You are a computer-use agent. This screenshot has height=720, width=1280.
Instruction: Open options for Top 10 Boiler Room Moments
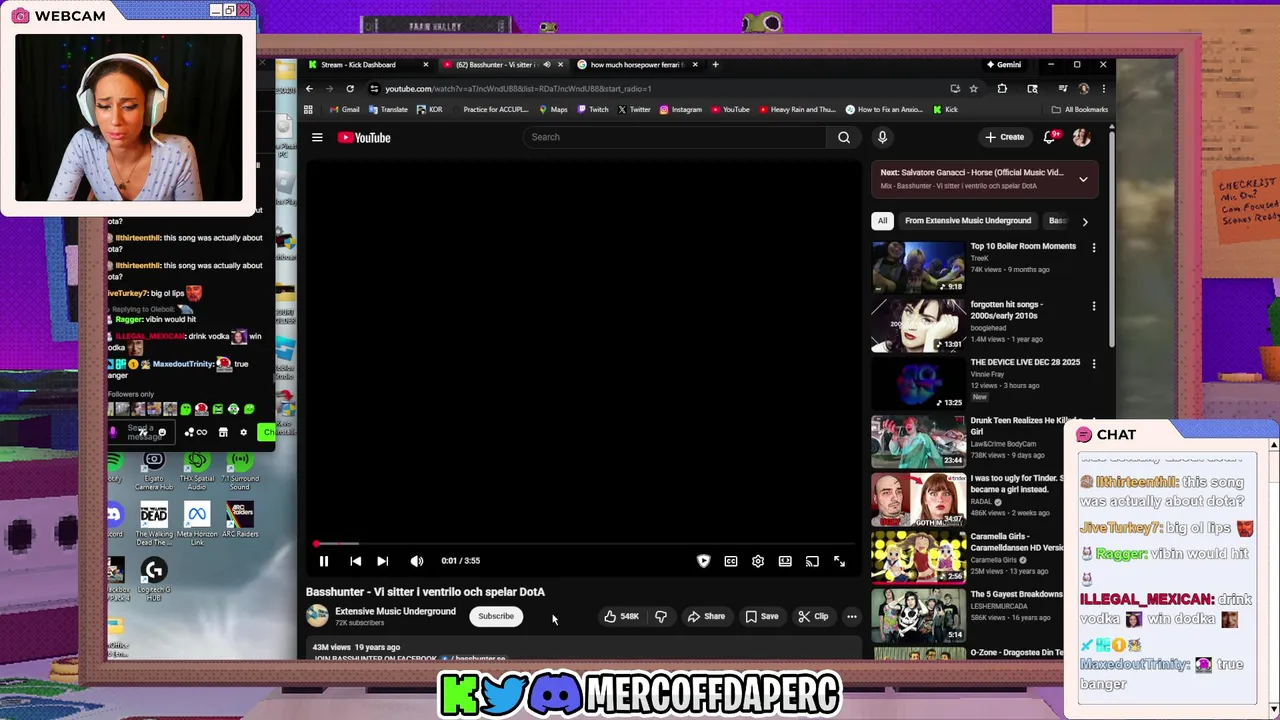click(x=1093, y=247)
